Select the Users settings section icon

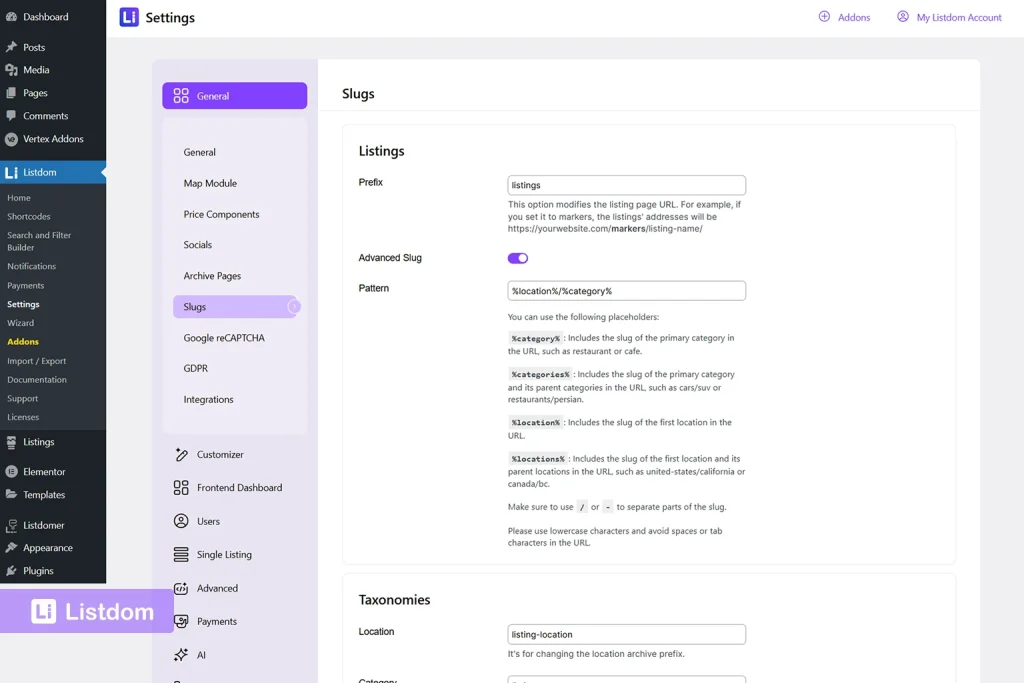[x=183, y=520]
